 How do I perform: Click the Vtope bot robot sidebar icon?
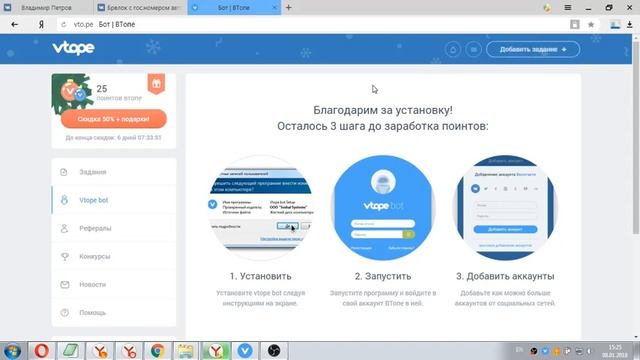[64, 200]
